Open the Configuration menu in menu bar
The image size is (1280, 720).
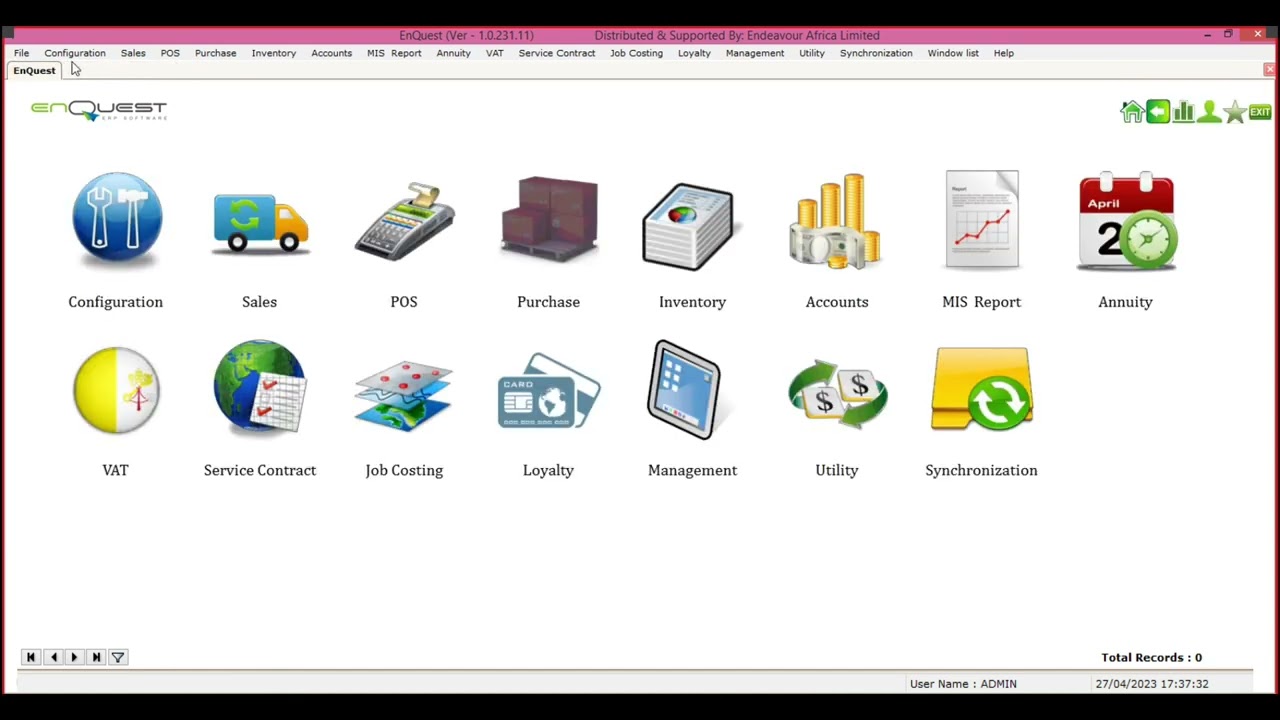click(x=75, y=53)
